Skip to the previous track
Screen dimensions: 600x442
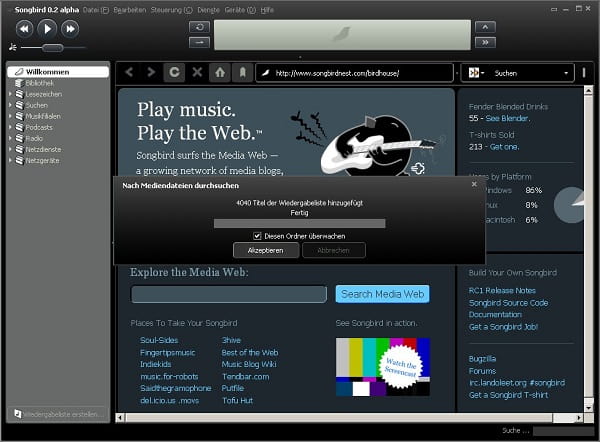point(24,28)
